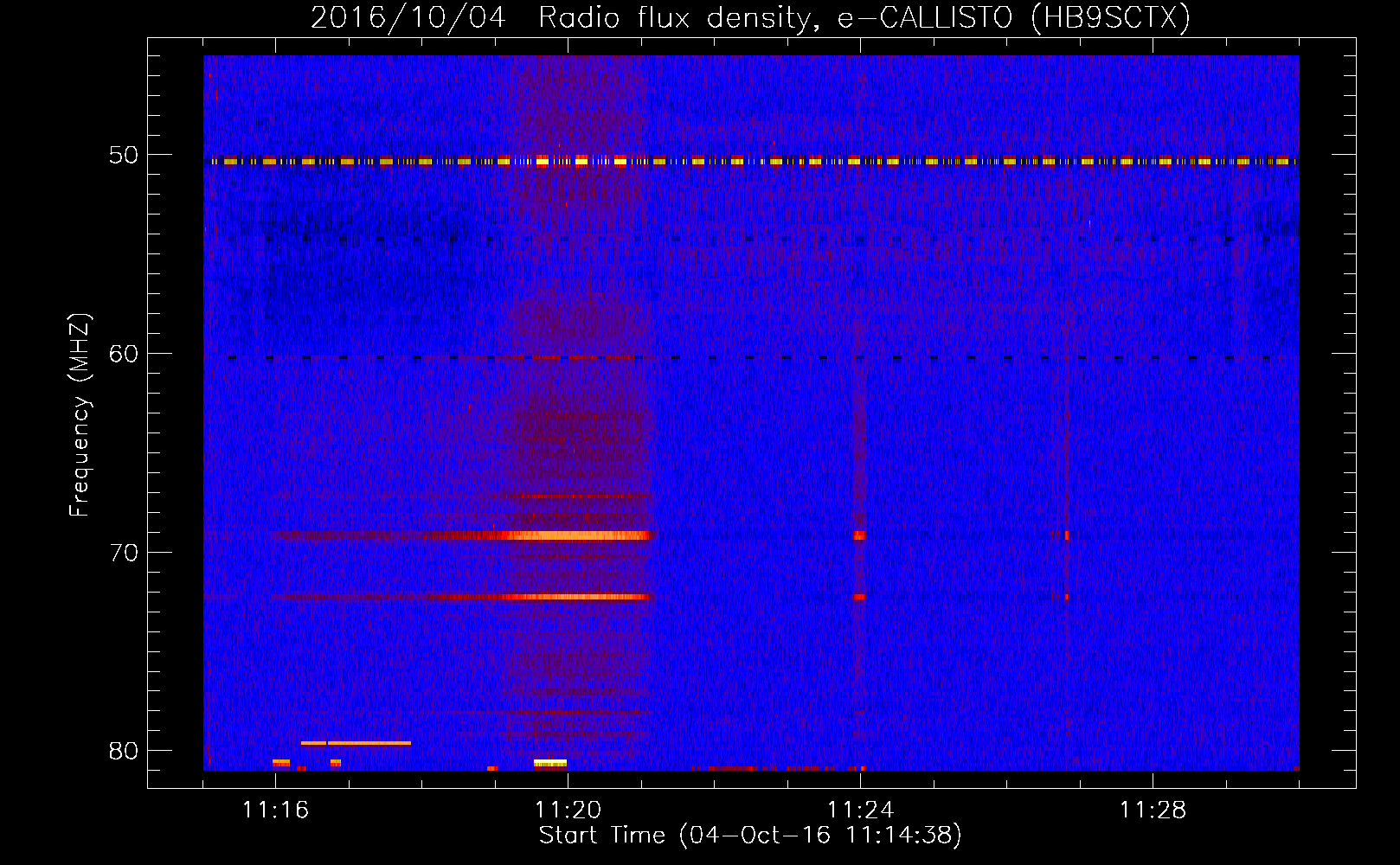Click the plot title '2016/10/04 Radio flux density, e-CALLISTO (HB9SCTX)'
Screen dimensions: 1400x865
coord(750,17)
